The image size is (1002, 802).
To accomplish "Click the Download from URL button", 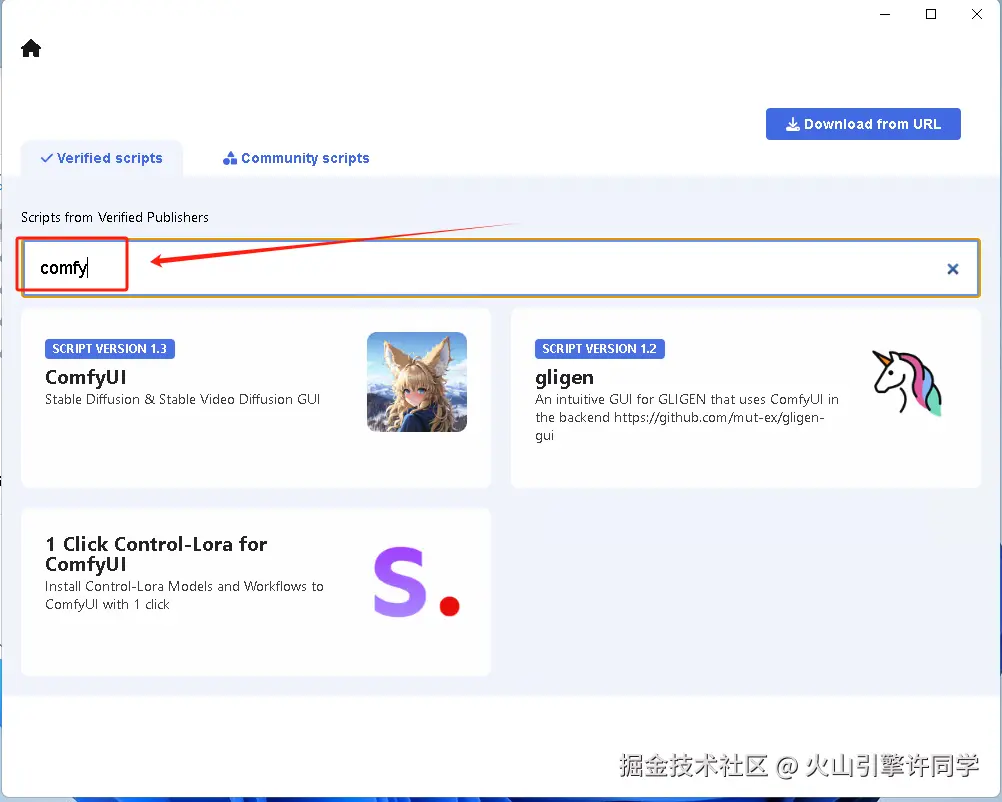I will pos(863,124).
